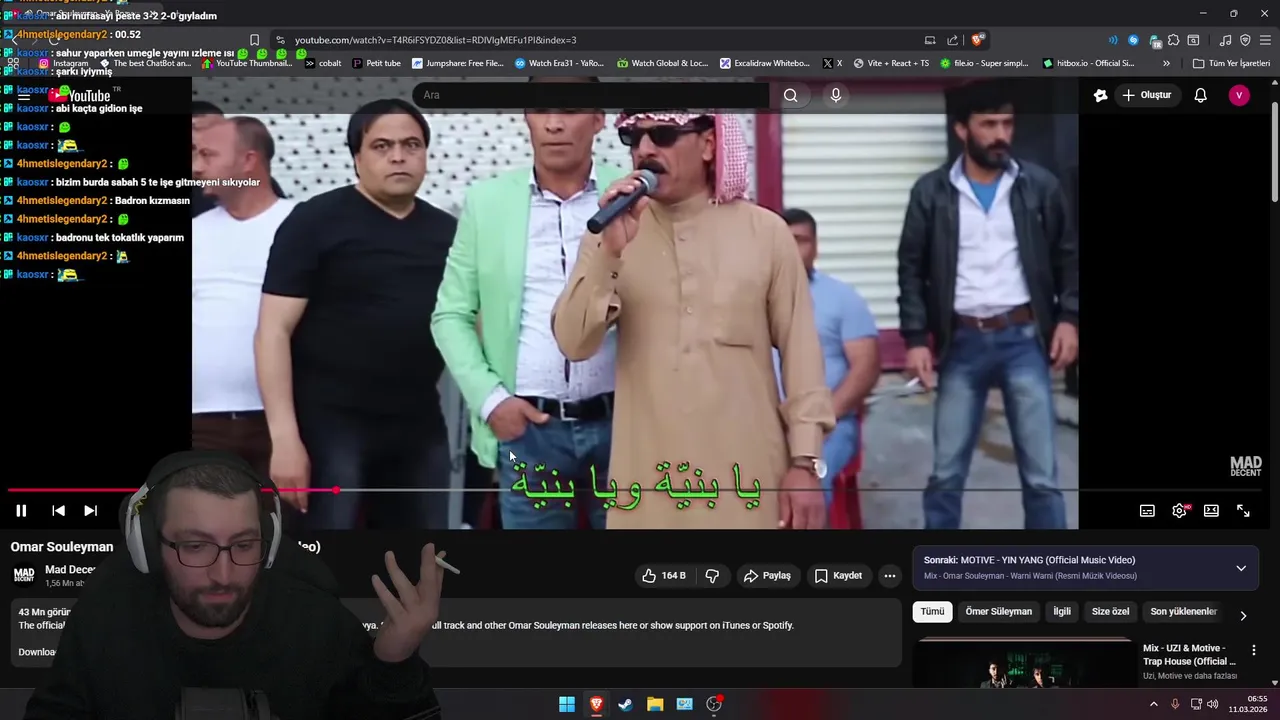Open the UZI & Motive Trap House mix thumbnail
This screenshot has width=1280, height=720.
tap(1025, 664)
